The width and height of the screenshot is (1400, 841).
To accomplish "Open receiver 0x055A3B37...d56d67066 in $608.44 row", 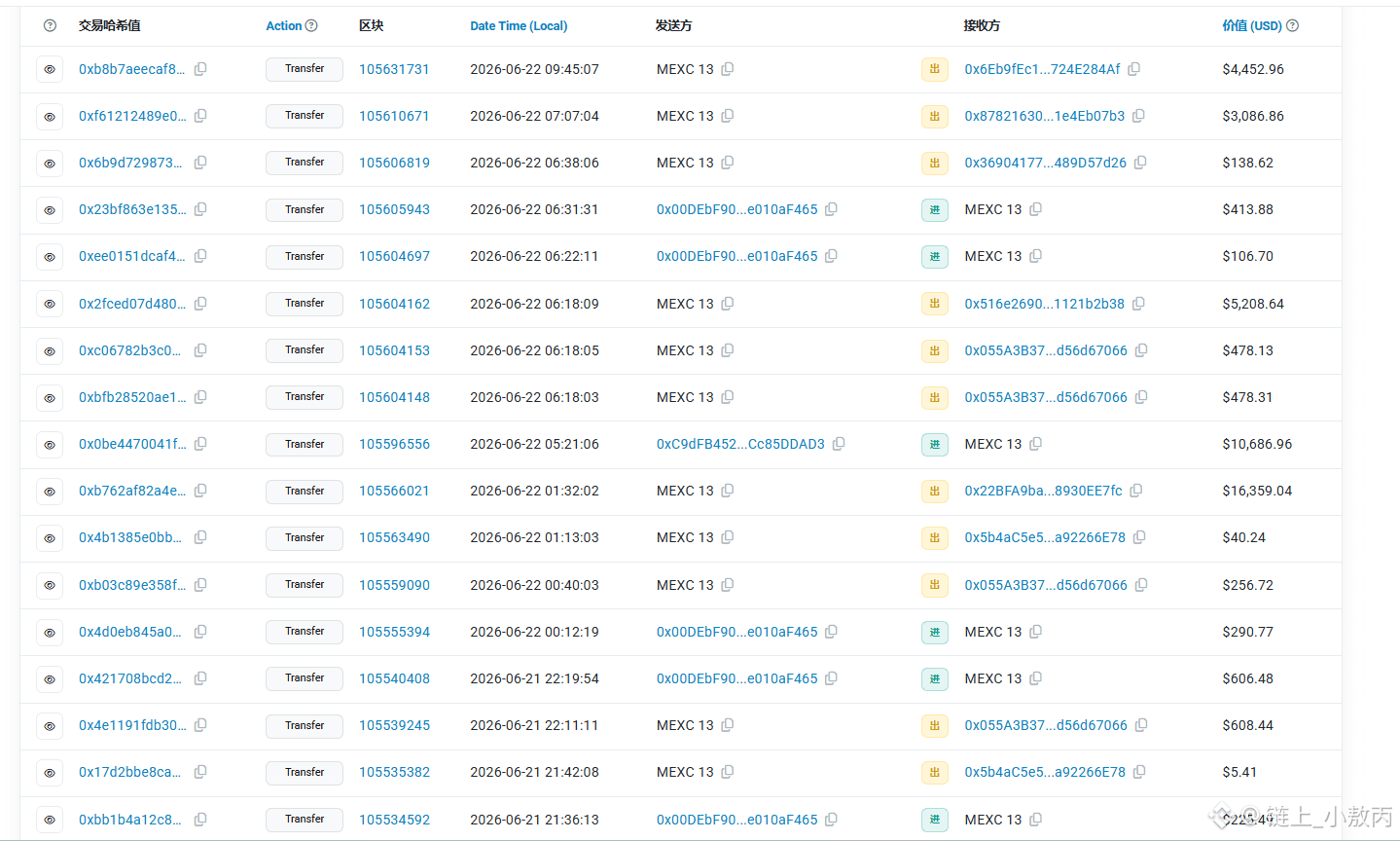I will pyautogui.click(x=1046, y=725).
